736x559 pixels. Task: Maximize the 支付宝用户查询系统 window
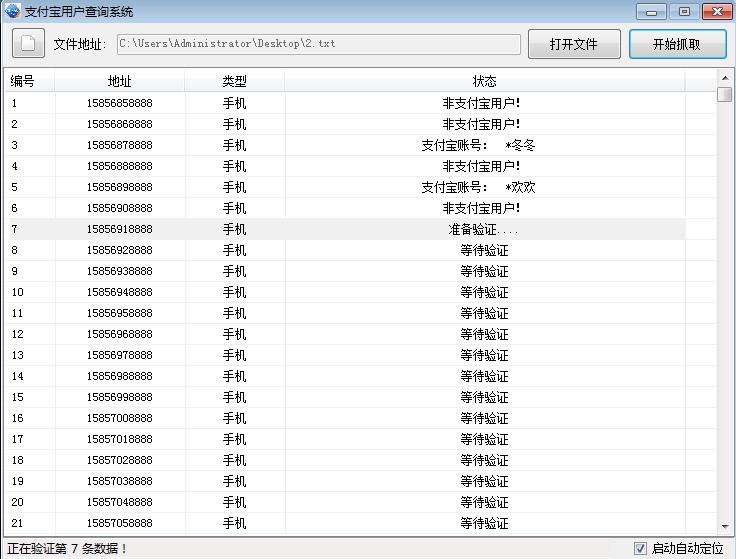click(684, 12)
